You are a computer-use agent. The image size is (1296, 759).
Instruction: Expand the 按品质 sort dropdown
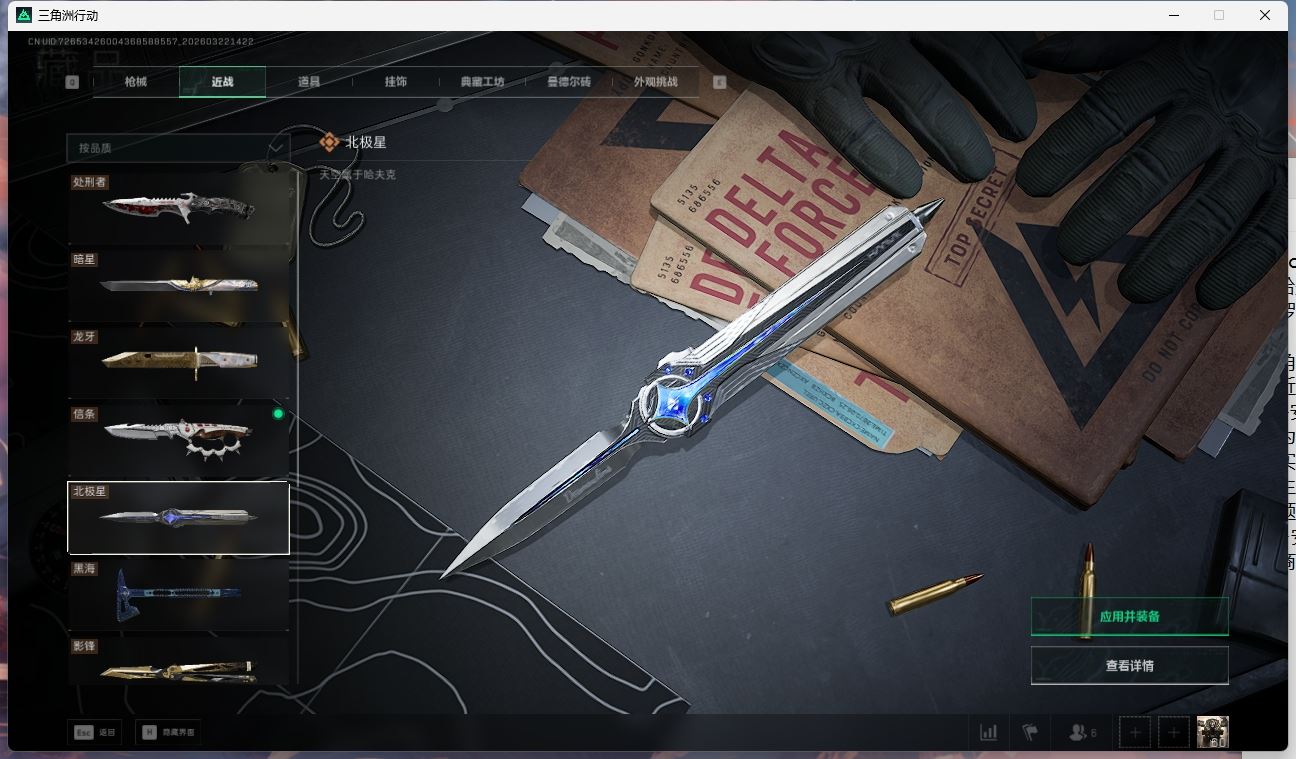point(177,148)
